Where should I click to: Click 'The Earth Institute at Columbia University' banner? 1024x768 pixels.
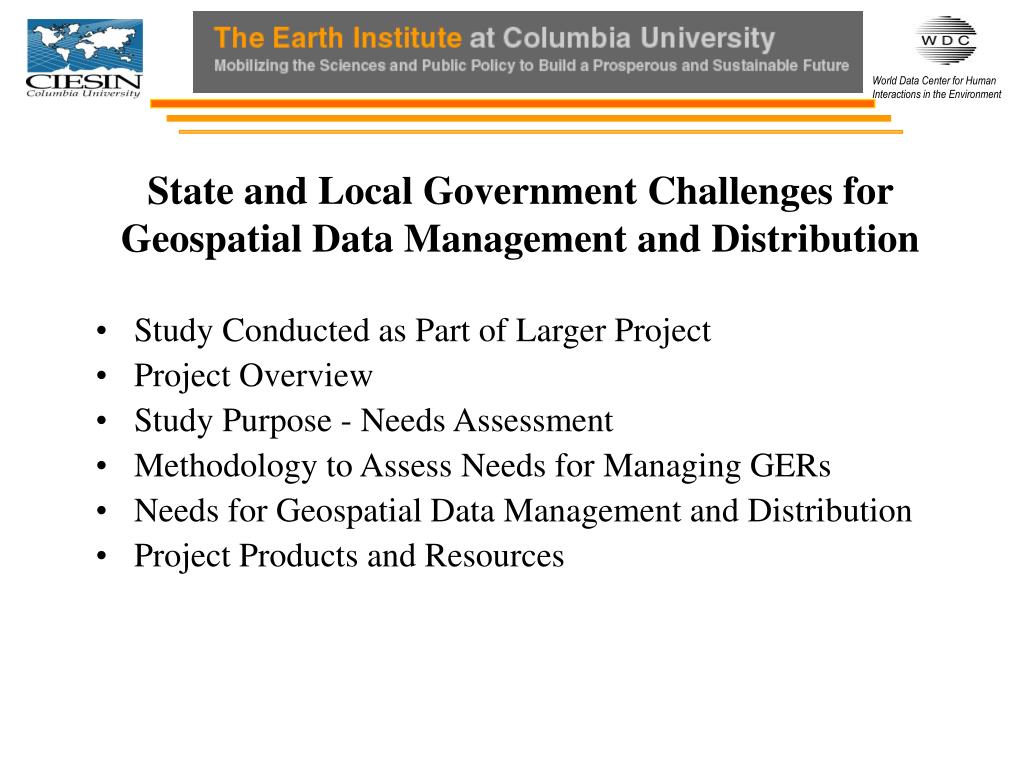pyautogui.click(x=527, y=52)
